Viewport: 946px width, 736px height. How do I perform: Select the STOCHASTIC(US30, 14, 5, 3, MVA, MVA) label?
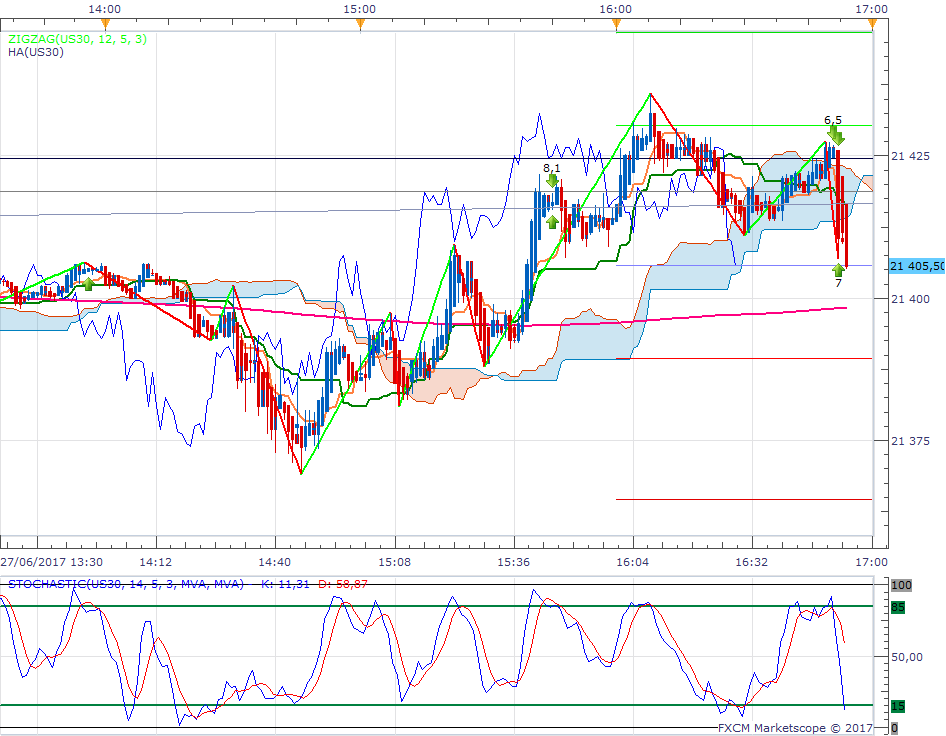point(125,584)
